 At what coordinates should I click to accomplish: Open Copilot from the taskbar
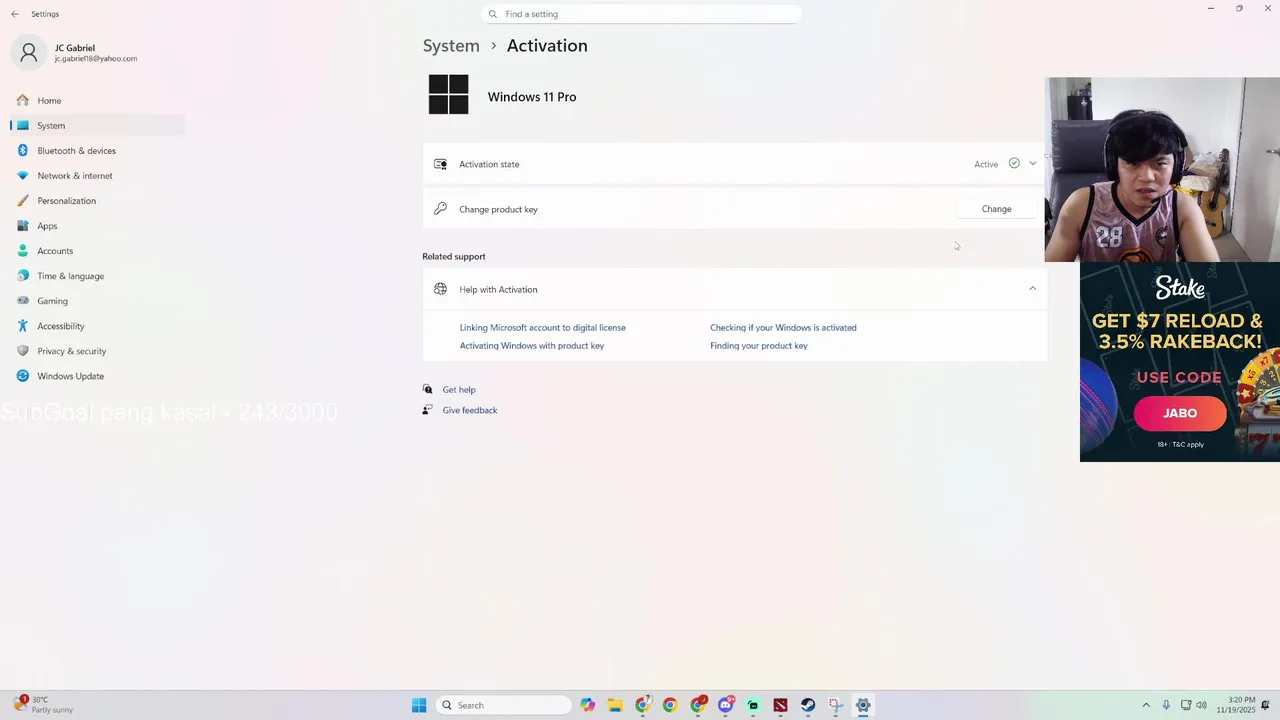click(x=588, y=705)
